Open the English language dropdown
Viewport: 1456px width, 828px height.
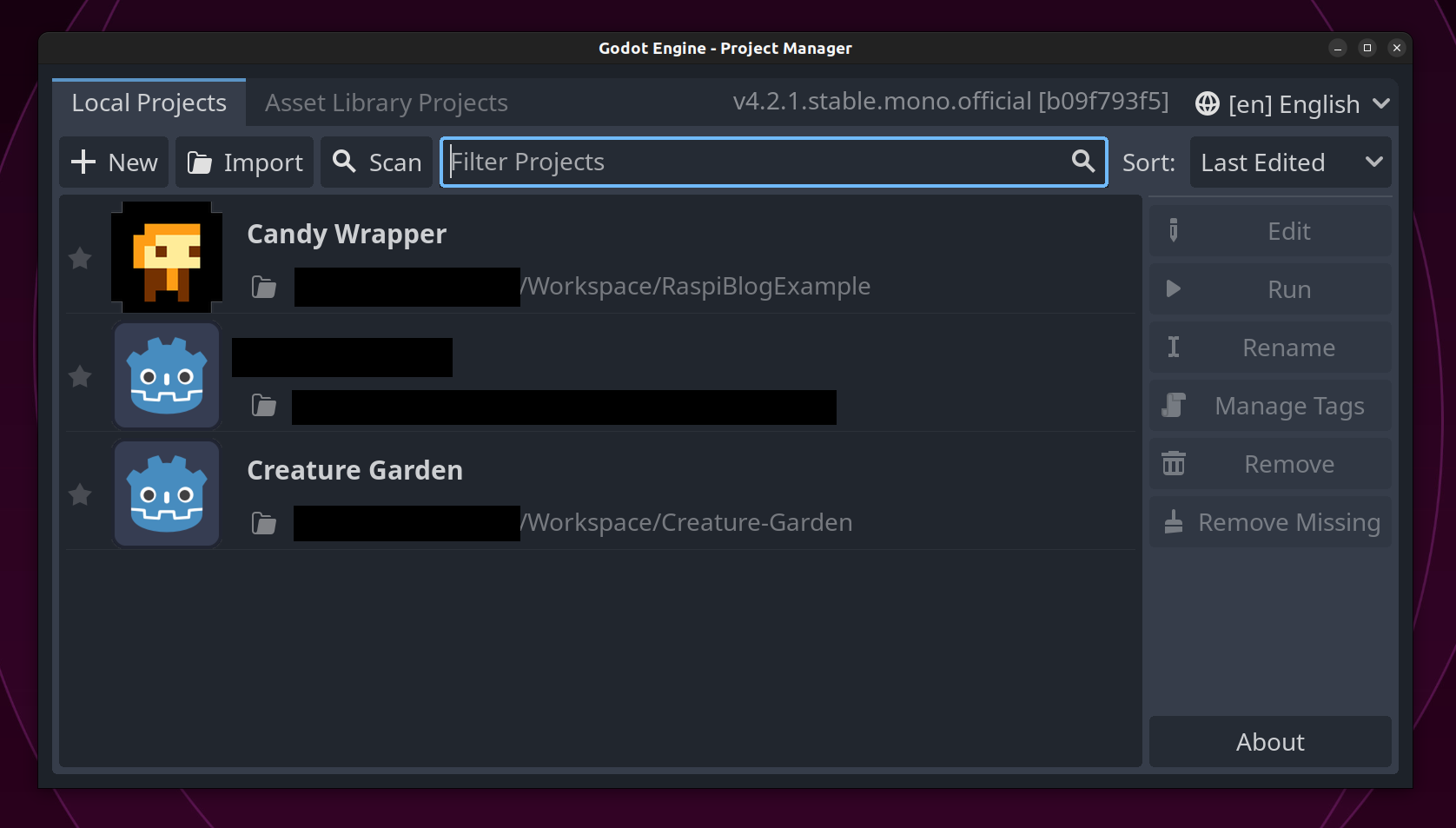(1294, 103)
